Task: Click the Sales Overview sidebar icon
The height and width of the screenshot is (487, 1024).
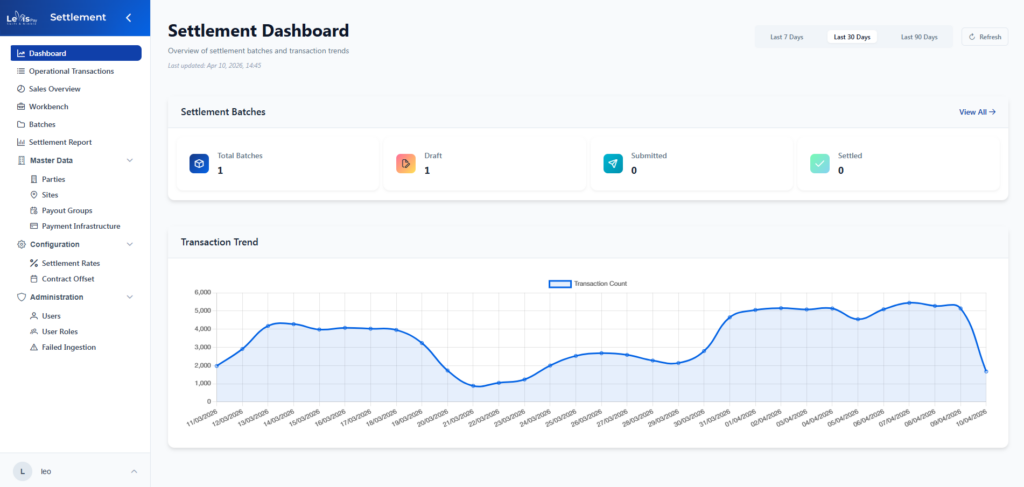Action: tap(21, 89)
